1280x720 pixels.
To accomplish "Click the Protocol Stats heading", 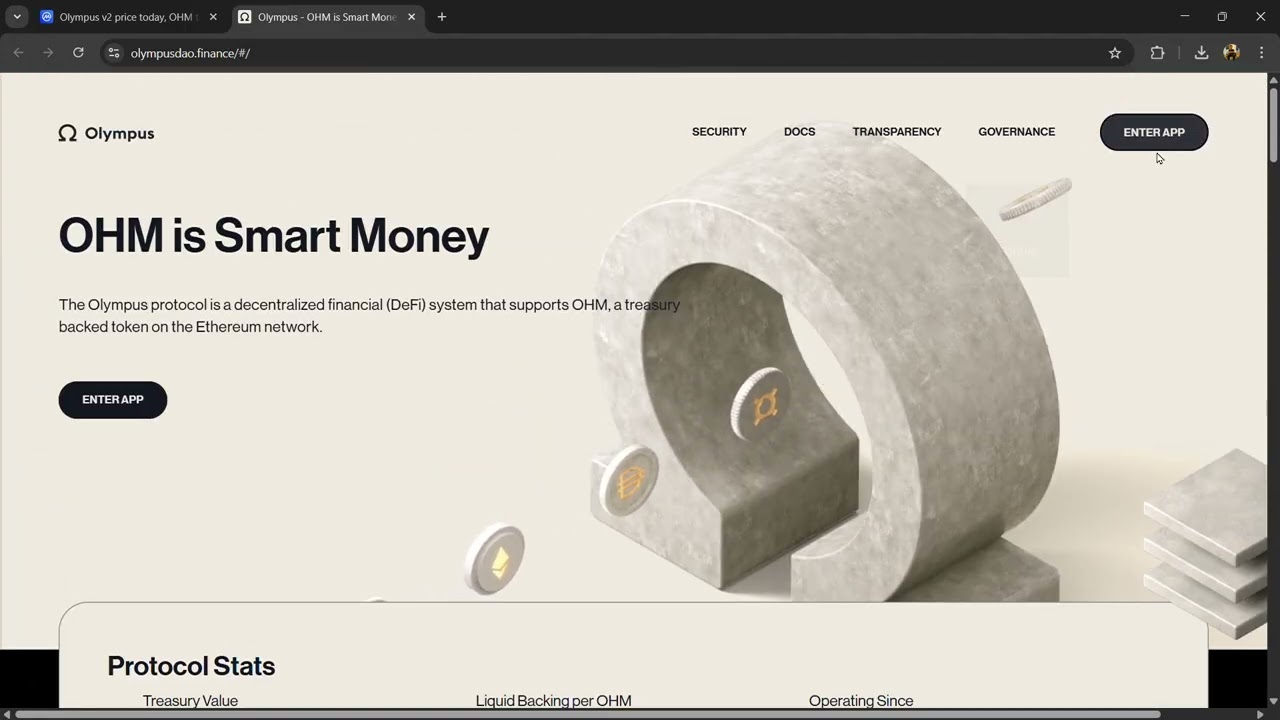I will [x=191, y=666].
